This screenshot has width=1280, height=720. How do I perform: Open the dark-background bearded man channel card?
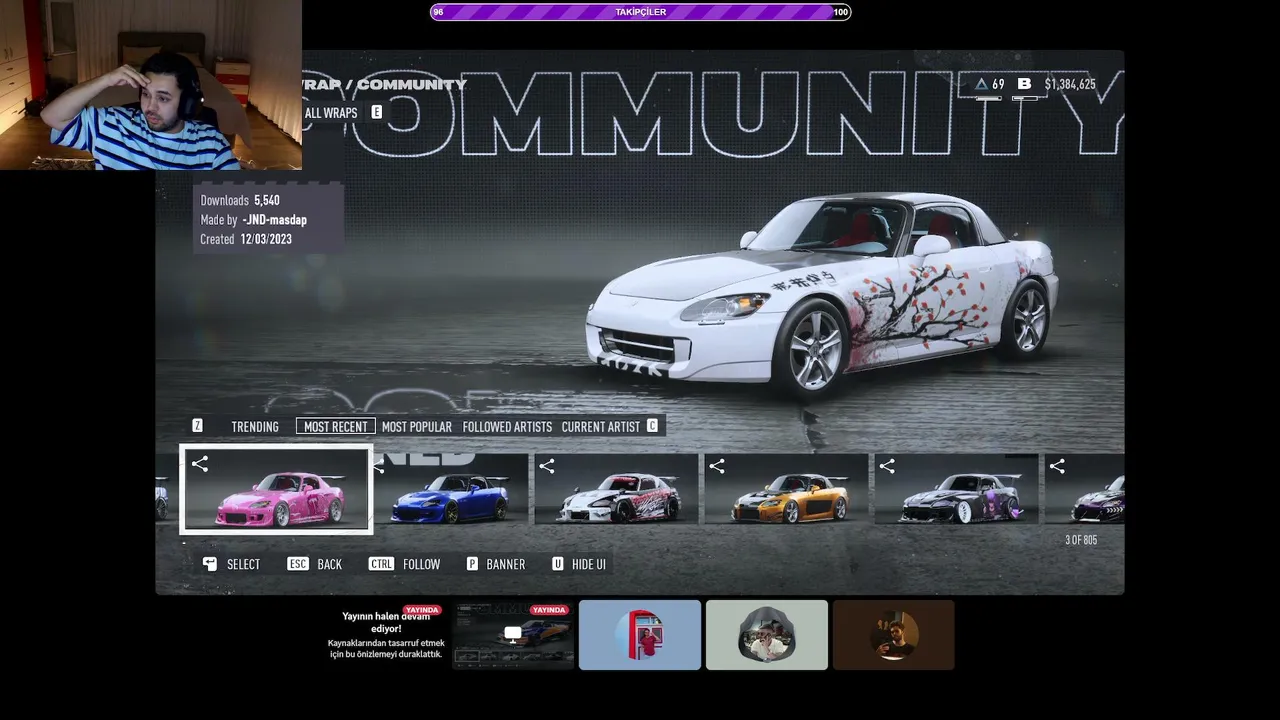coord(894,635)
